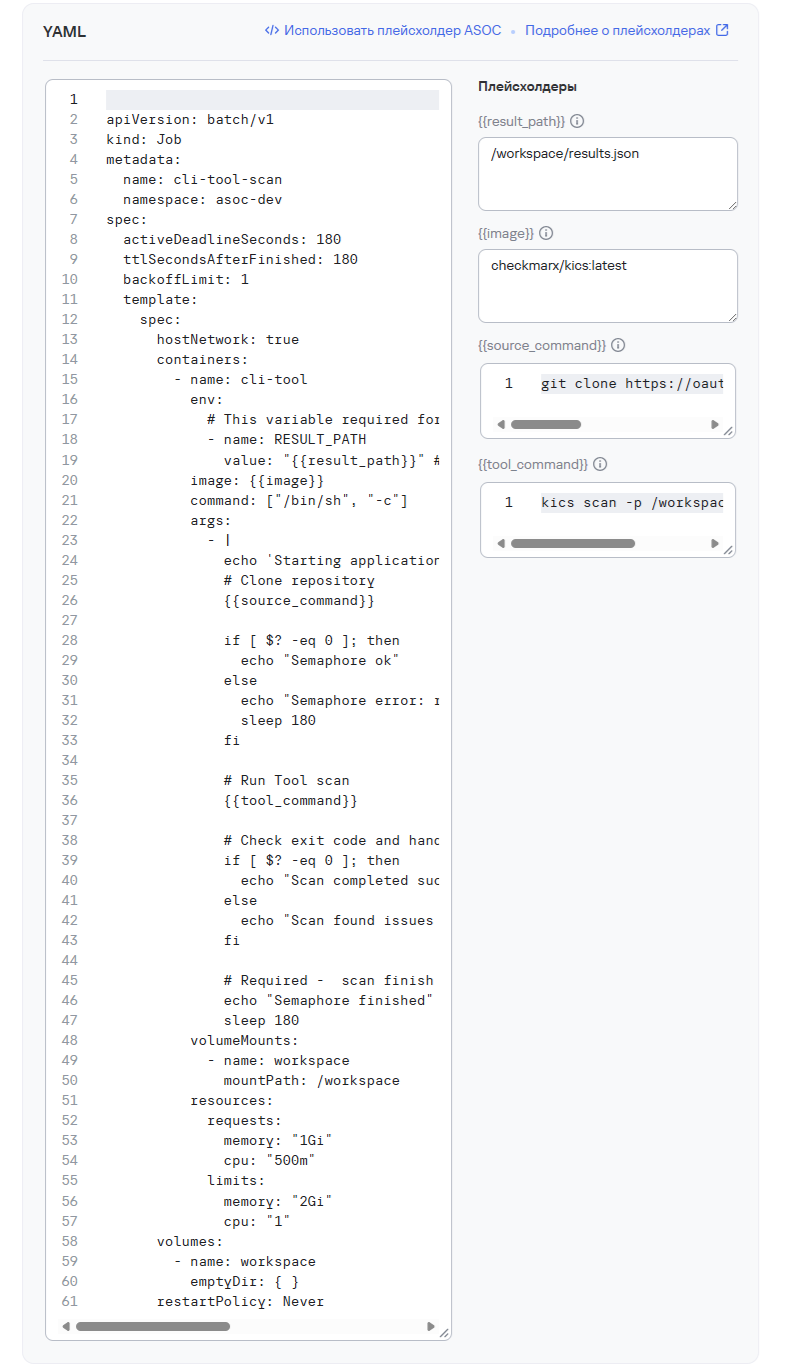Click resize handle of source_command editor
Image resolution: width=798 pixels, height=1368 pixels.
click(729, 431)
